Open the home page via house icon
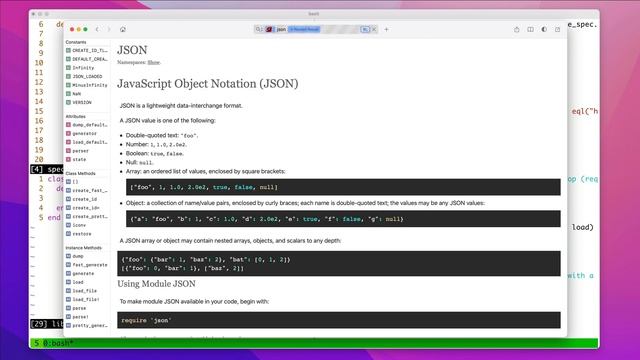The height and width of the screenshot is (360, 640). pos(123,29)
